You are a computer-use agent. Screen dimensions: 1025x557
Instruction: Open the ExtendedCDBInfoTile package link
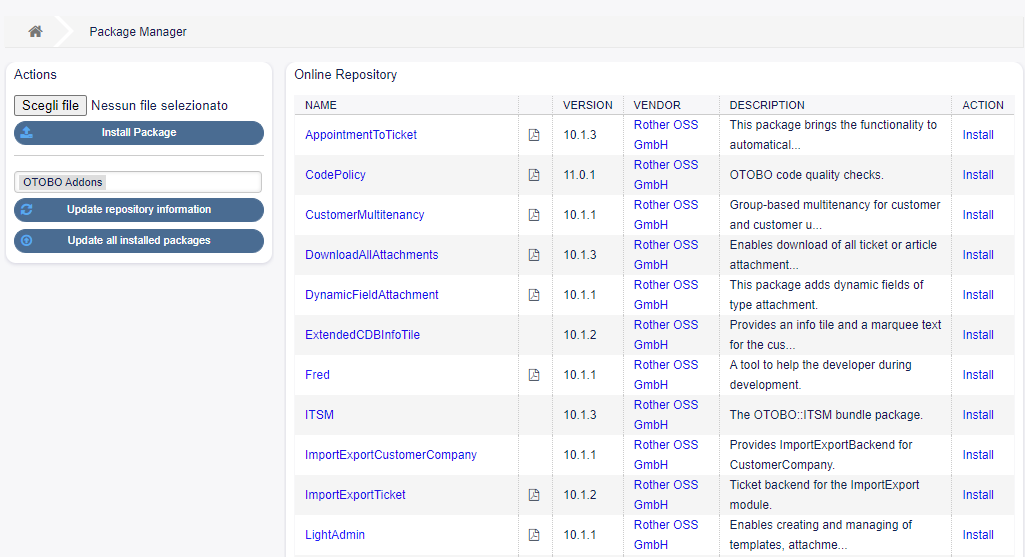coord(362,335)
